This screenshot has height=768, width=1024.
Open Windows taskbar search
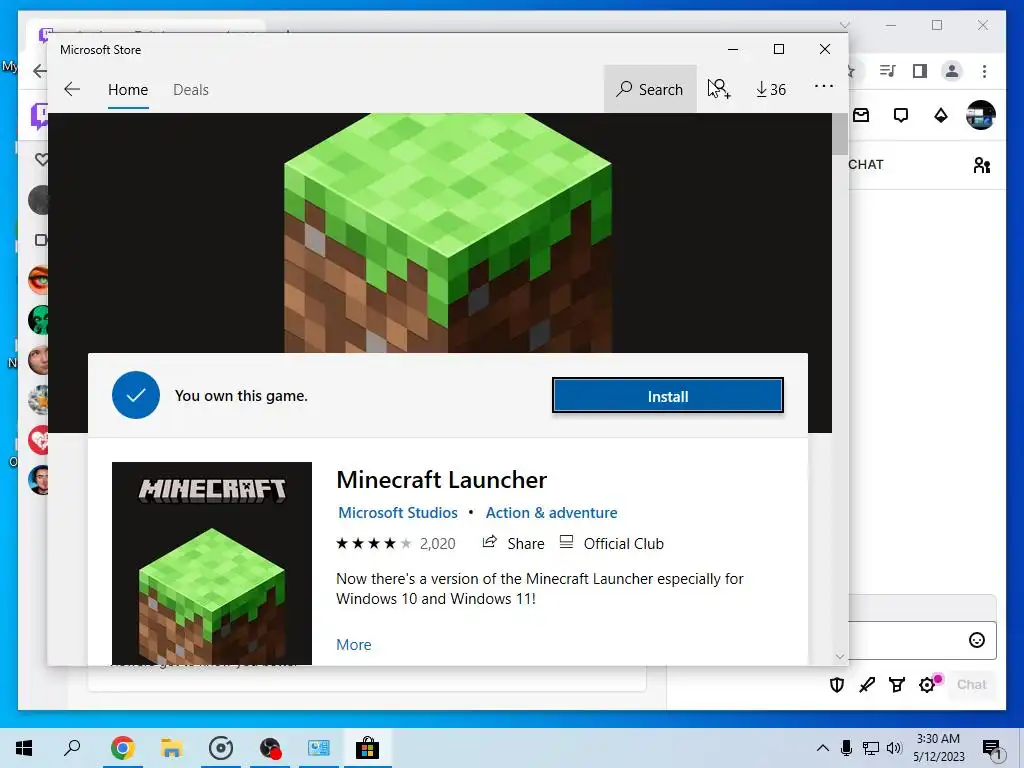[x=72, y=748]
